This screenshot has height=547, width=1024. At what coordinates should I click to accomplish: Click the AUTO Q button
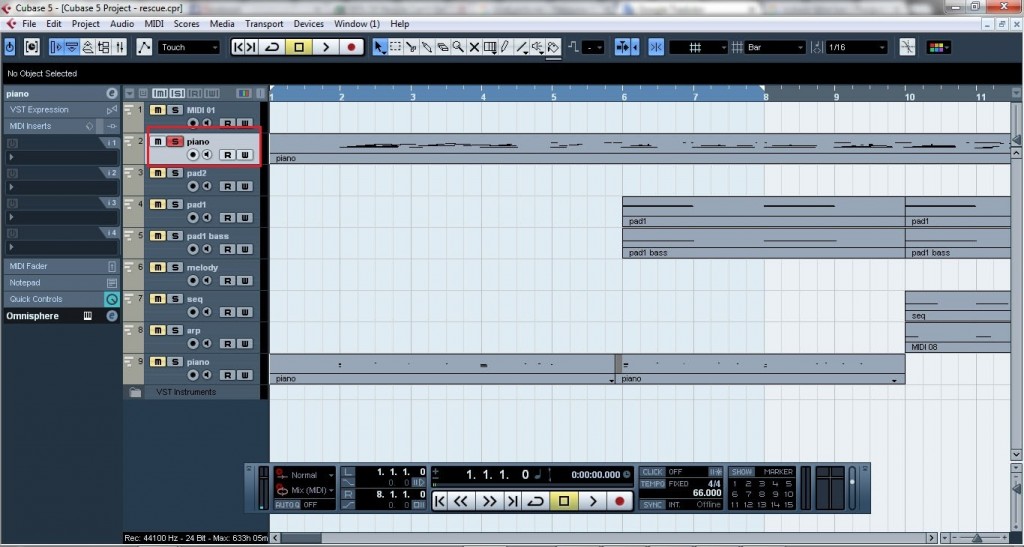point(287,505)
